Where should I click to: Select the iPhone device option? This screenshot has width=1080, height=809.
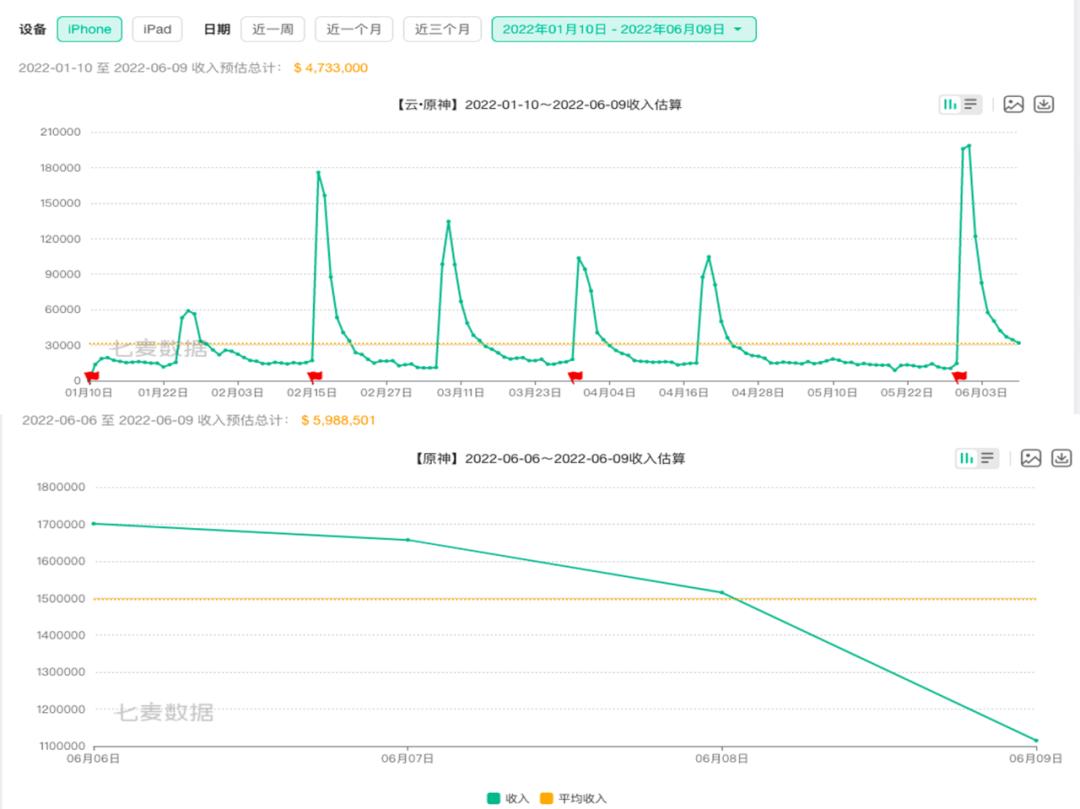click(90, 29)
